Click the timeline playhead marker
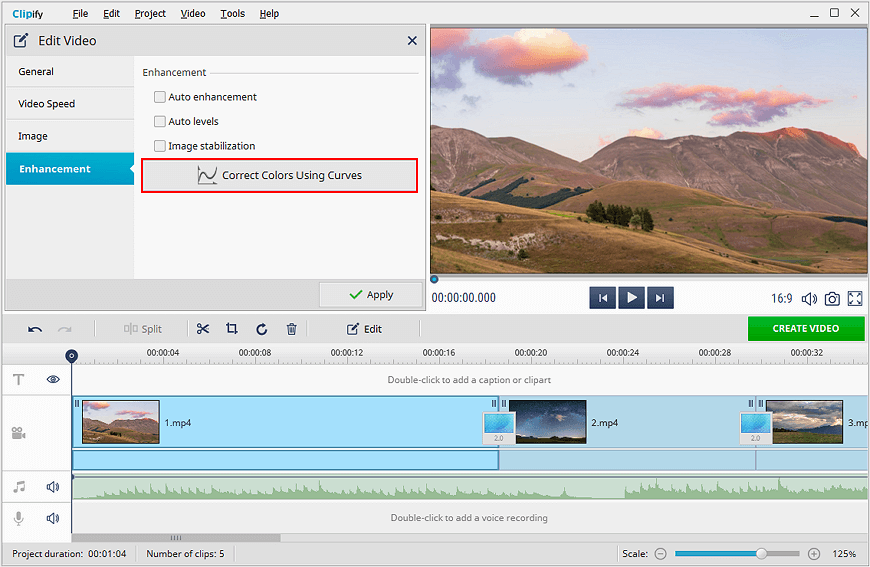Screen dimensions: 870x567 [x=72, y=356]
